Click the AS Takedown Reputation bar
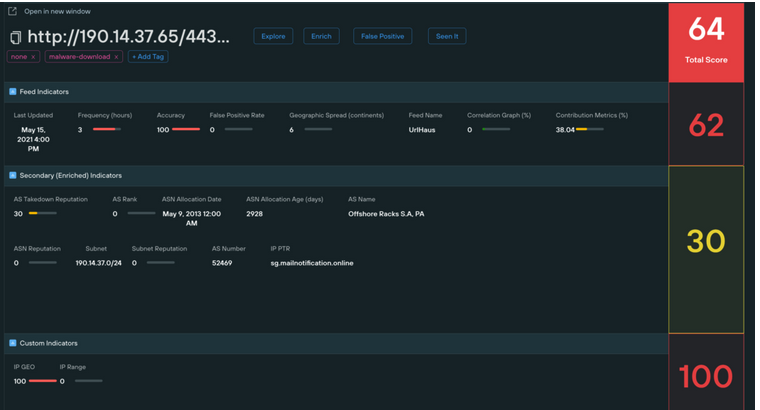 click(43, 213)
